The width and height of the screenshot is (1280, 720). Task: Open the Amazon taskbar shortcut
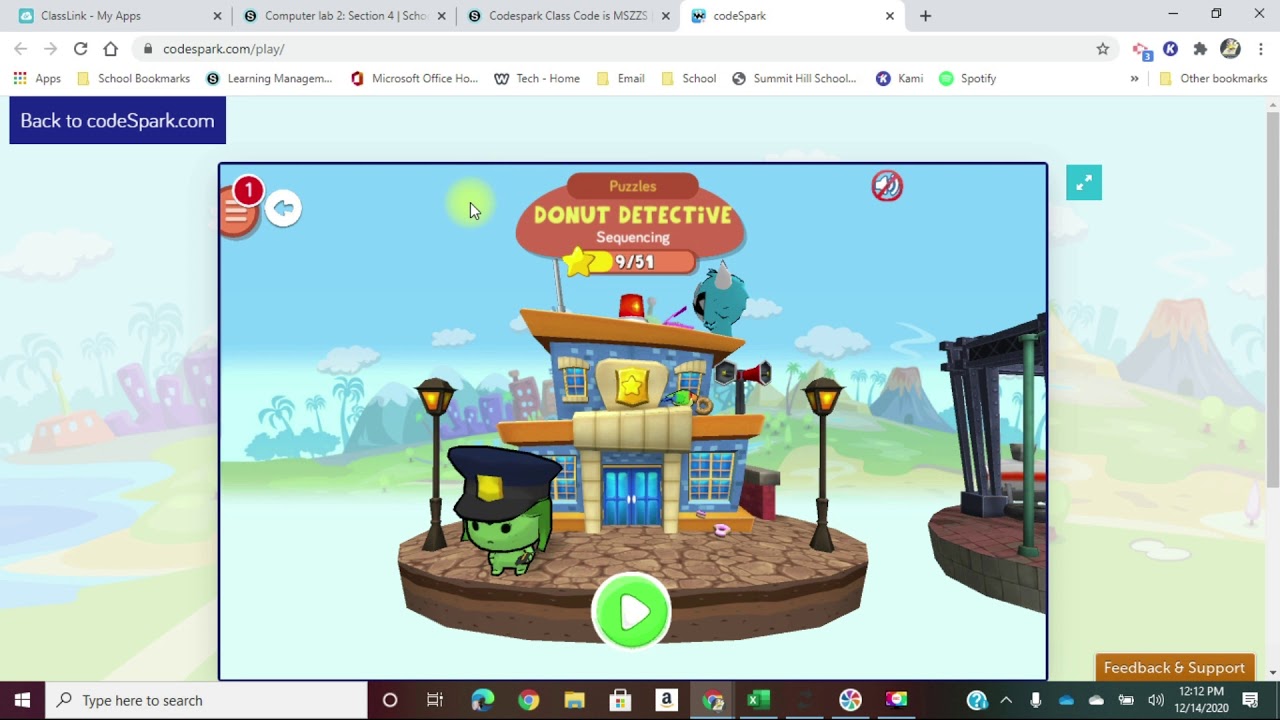pos(666,700)
